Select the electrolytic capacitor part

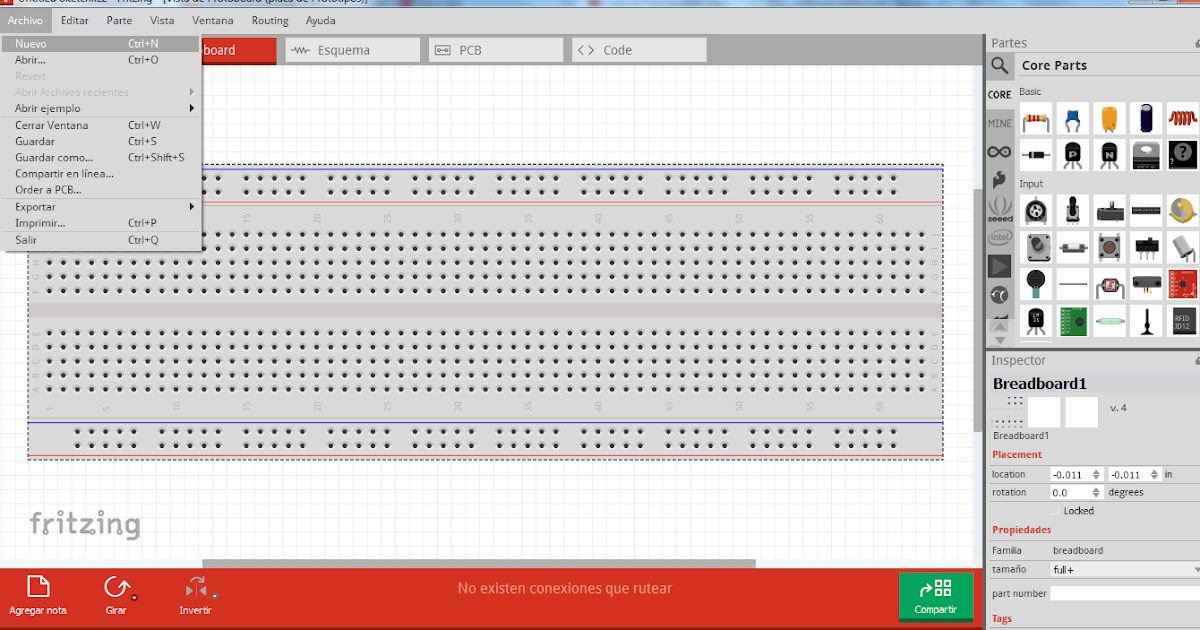point(1146,120)
